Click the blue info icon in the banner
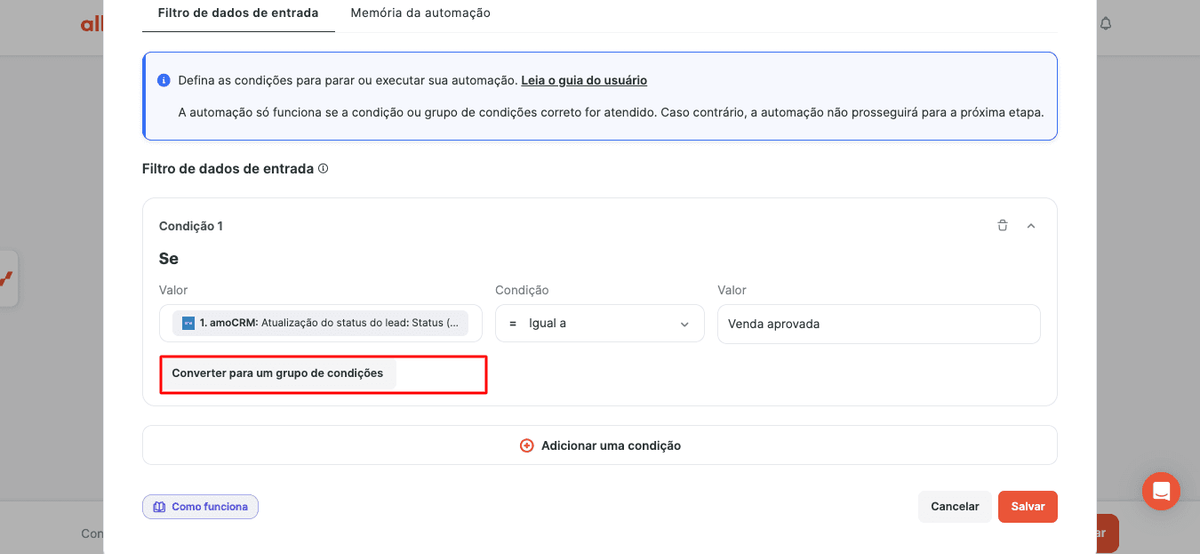Screen dimensions: 1200x554 (164, 80)
